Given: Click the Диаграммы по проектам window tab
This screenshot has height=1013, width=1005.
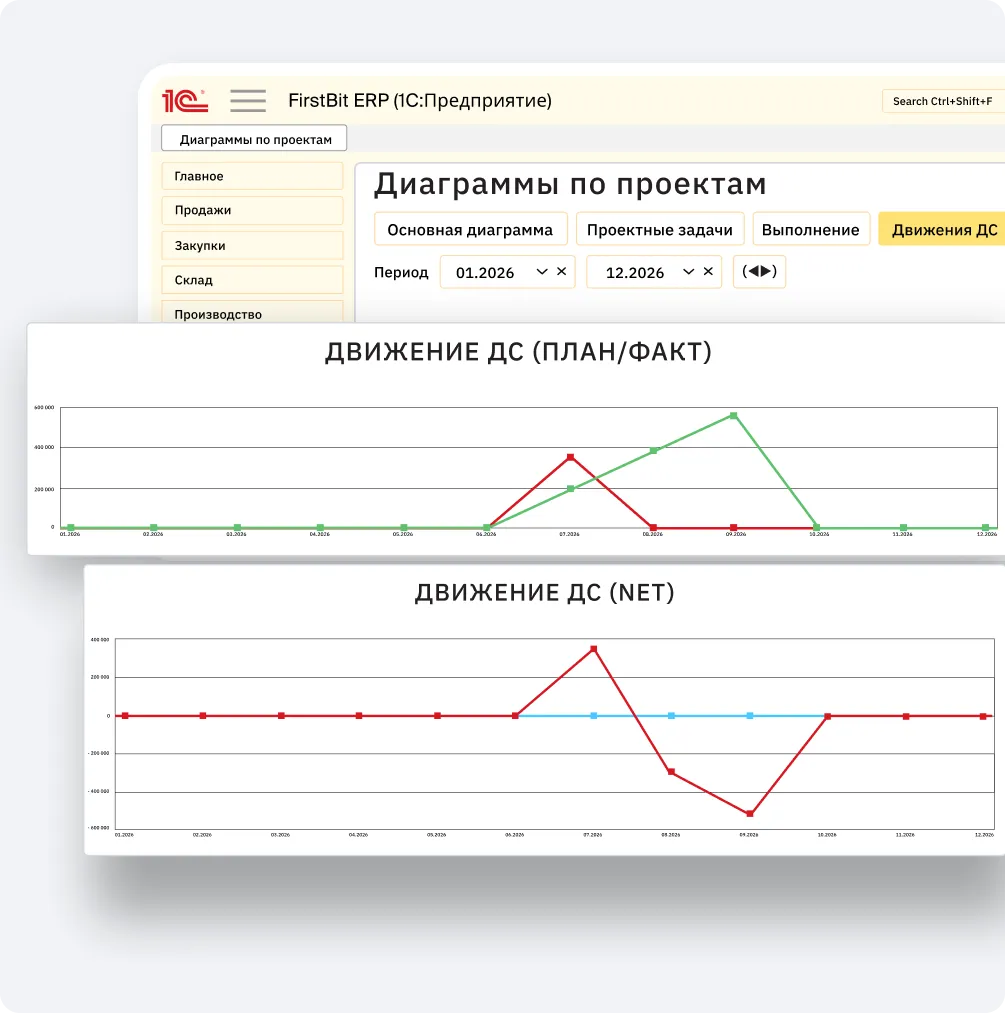Looking at the screenshot, I should pos(254,139).
